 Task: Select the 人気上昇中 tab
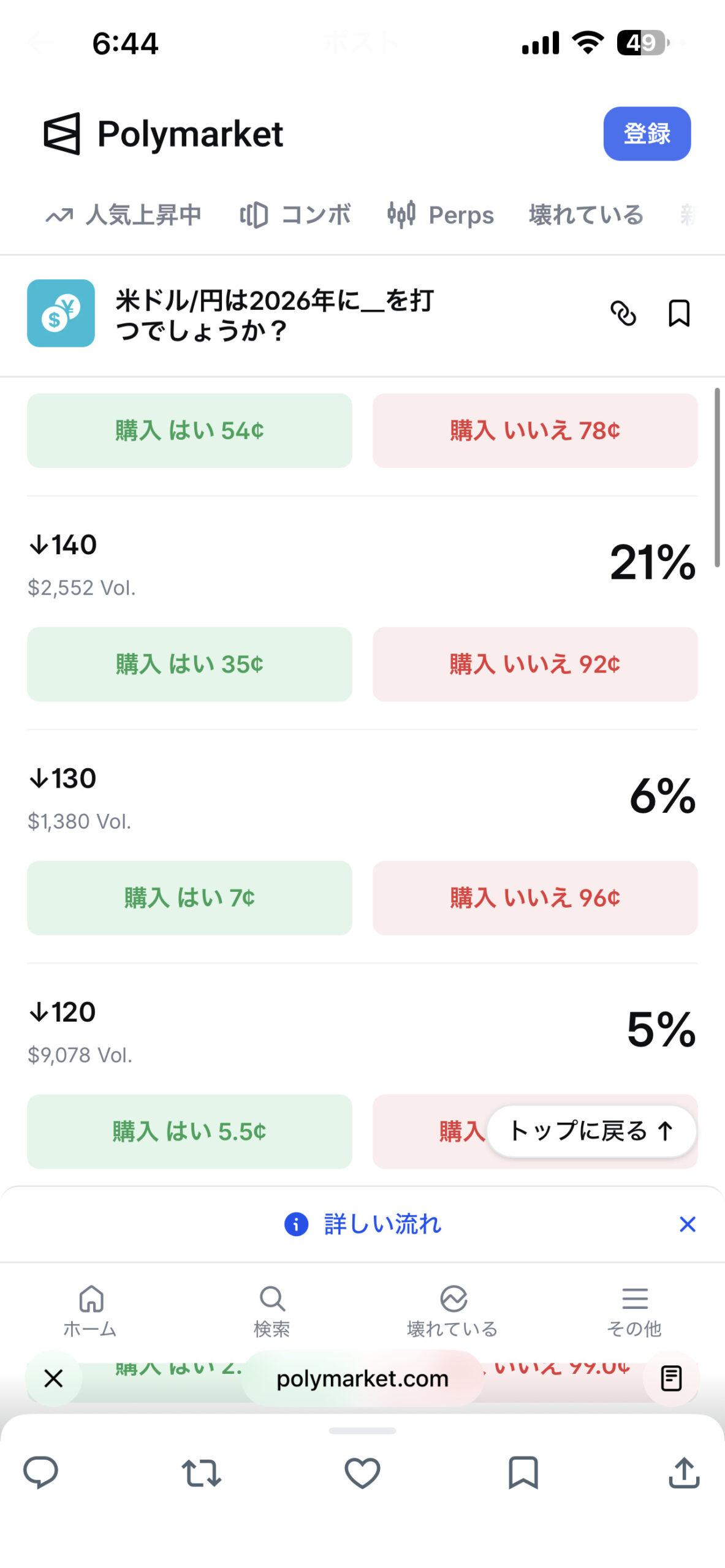point(123,215)
